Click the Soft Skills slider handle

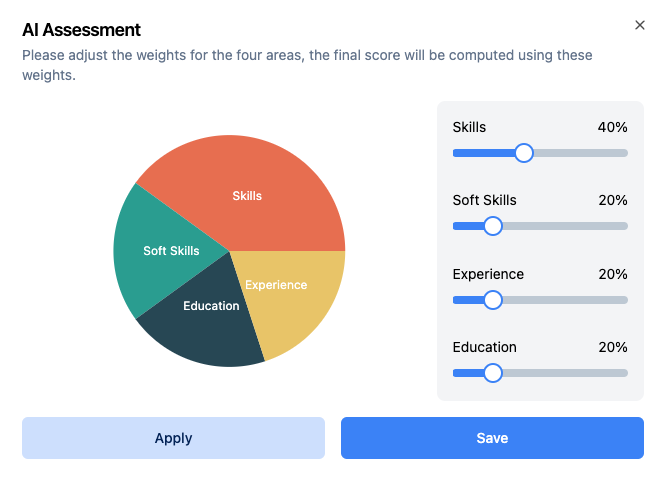[492, 226]
